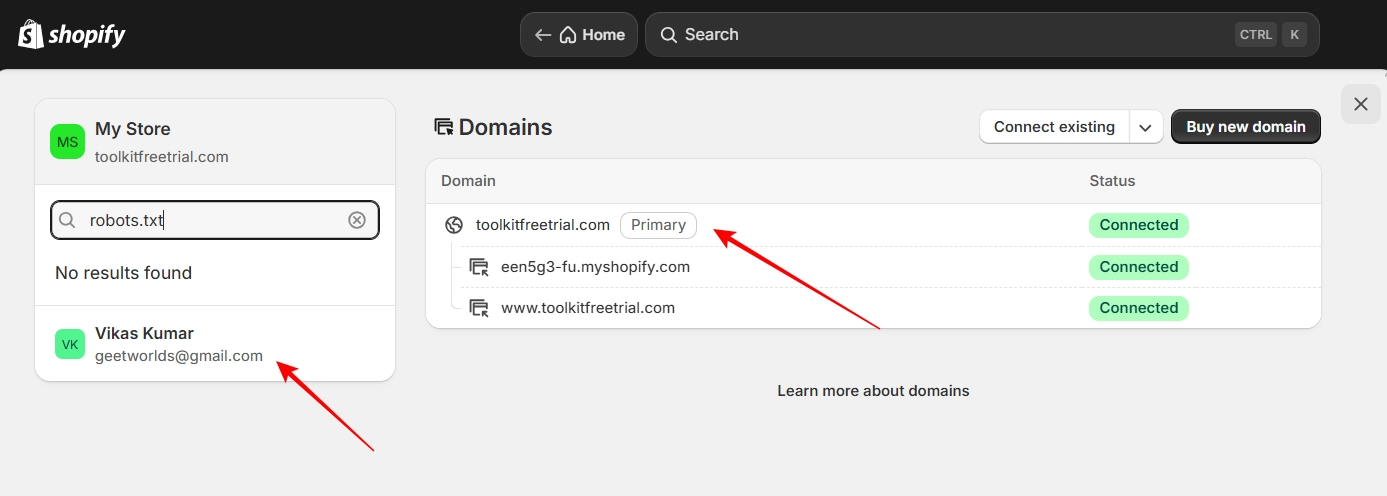Image resolution: width=1387 pixels, height=496 pixels.
Task: Click Buy new domain
Action: pos(1246,127)
